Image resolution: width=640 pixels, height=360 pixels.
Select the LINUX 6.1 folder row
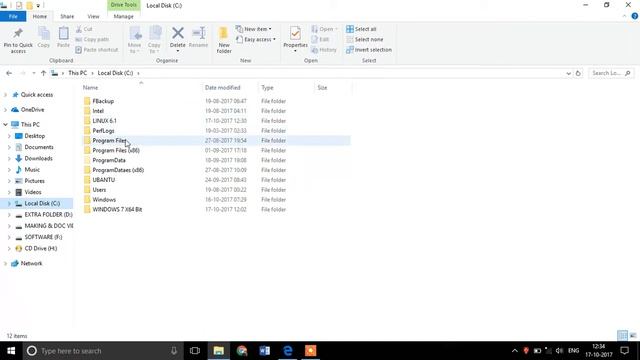click(x=216, y=121)
